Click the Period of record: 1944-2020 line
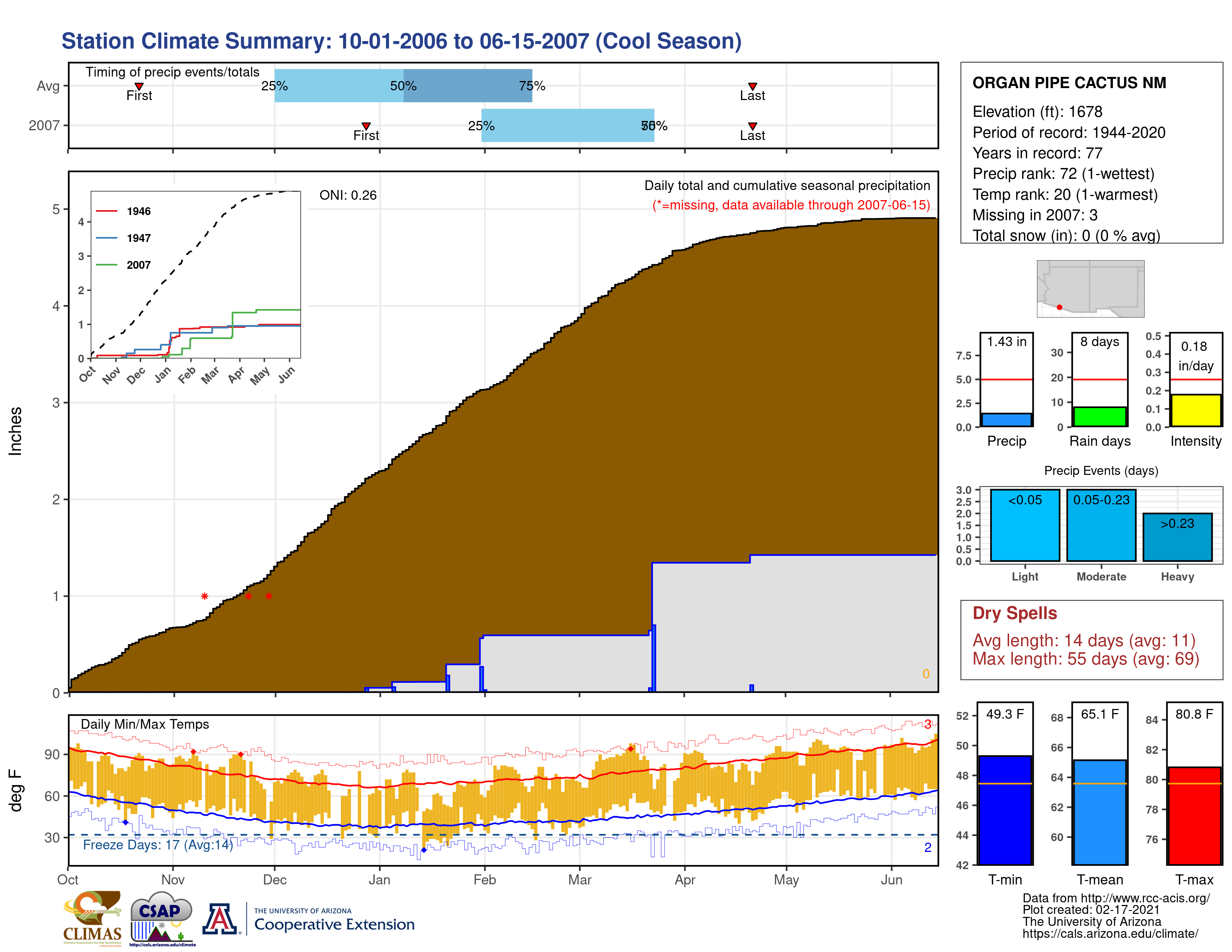 (x=1069, y=133)
